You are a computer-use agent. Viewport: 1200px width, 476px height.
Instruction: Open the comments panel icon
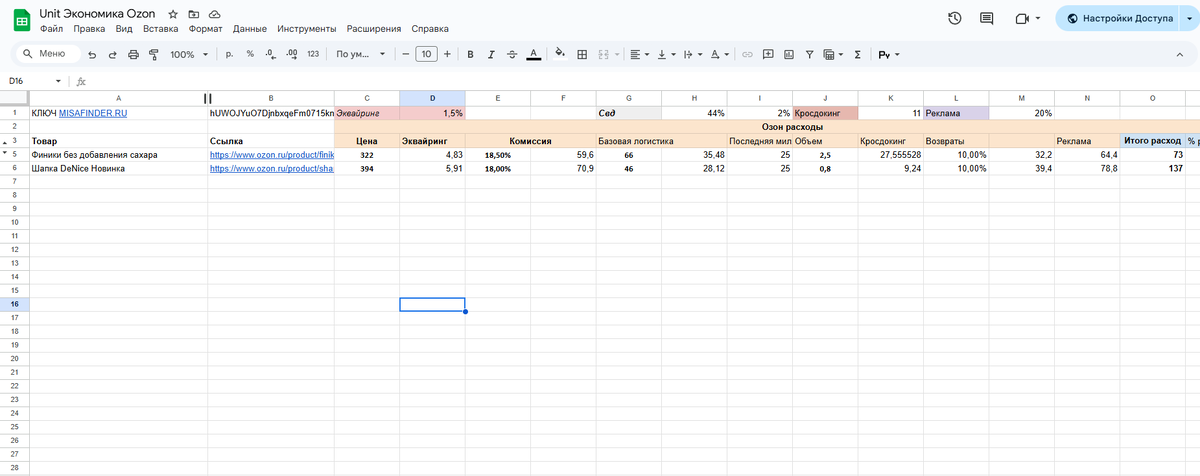coord(987,18)
